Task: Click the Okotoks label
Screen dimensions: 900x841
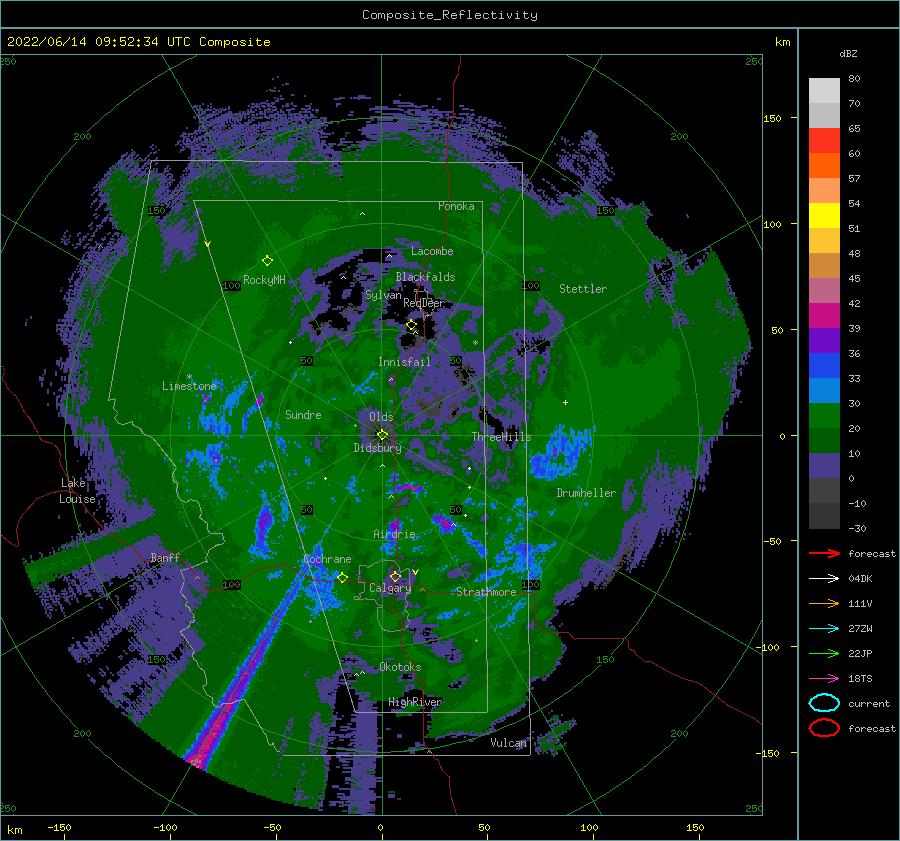Action: pos(400,667)
